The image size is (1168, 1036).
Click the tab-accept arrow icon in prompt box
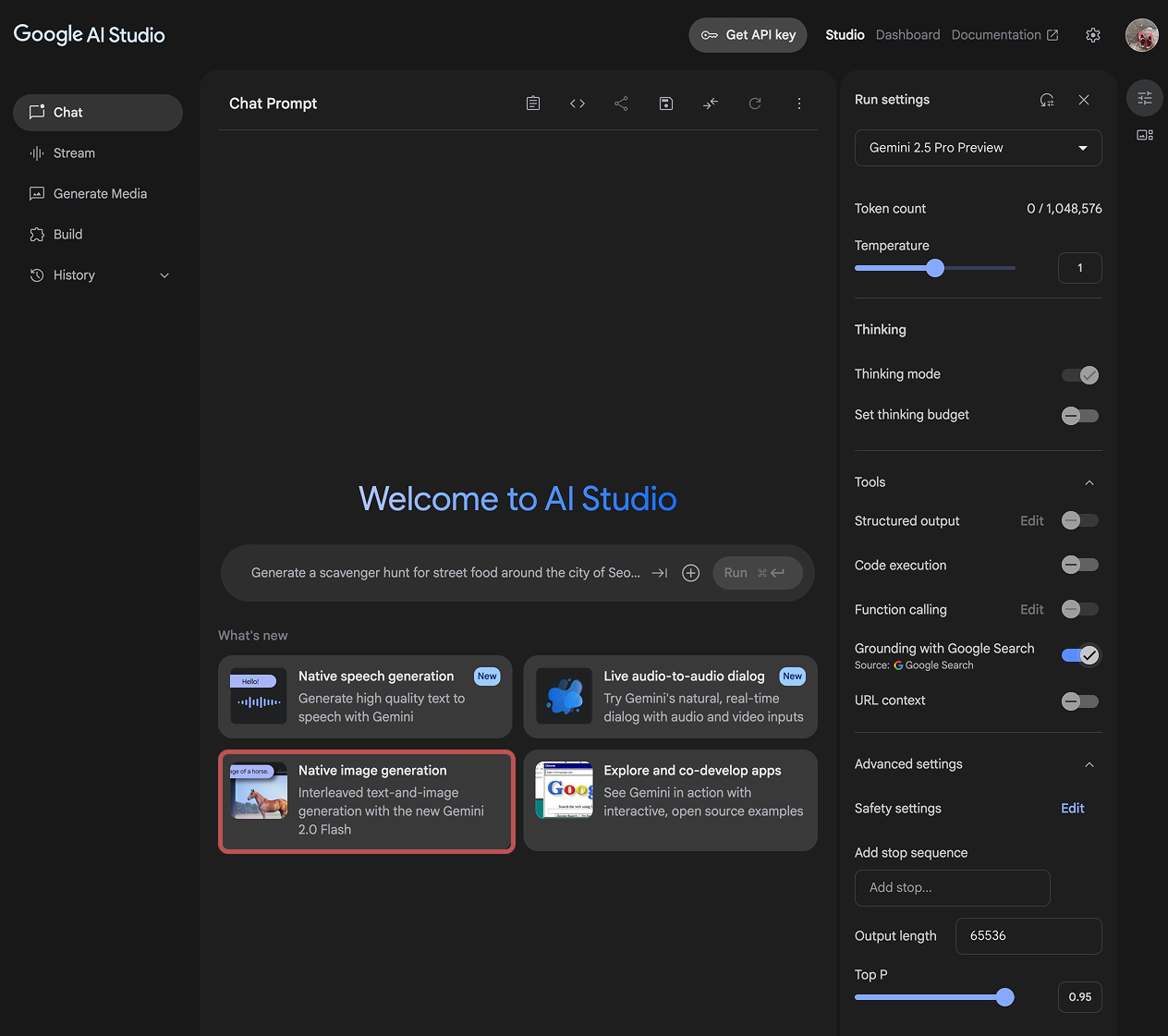pyautogui.click(x=660, y=573)
